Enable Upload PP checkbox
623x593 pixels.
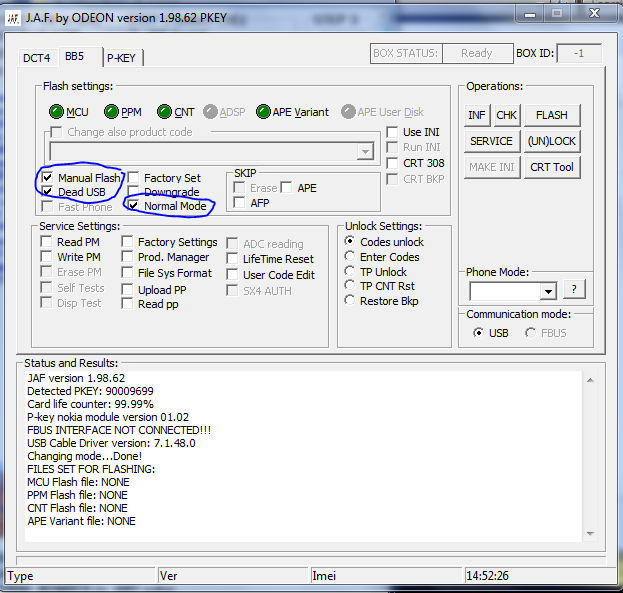(127, 289)
